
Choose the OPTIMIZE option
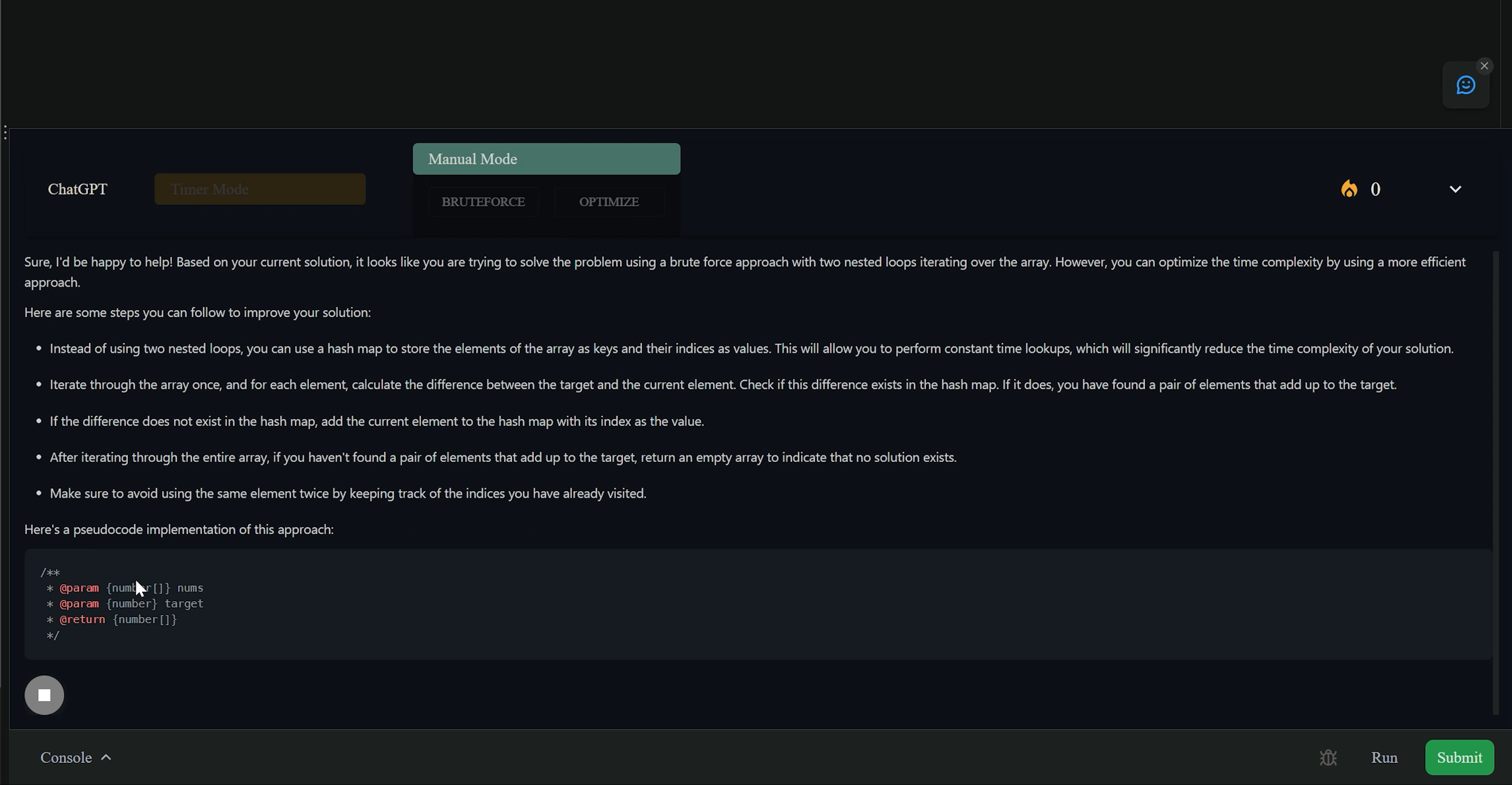point(609,202)
